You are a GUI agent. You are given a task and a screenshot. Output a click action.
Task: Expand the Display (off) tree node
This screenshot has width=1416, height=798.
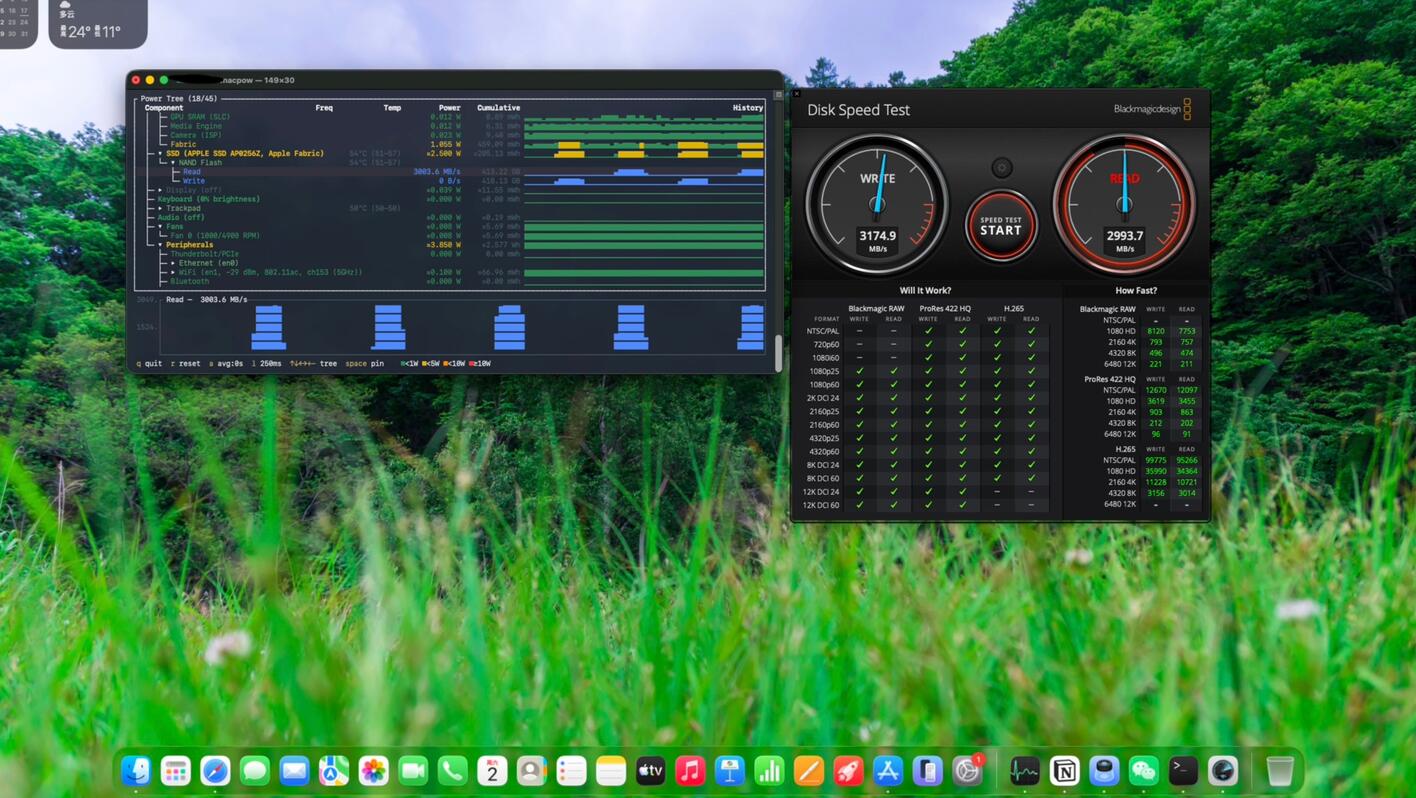pos(161,190)
